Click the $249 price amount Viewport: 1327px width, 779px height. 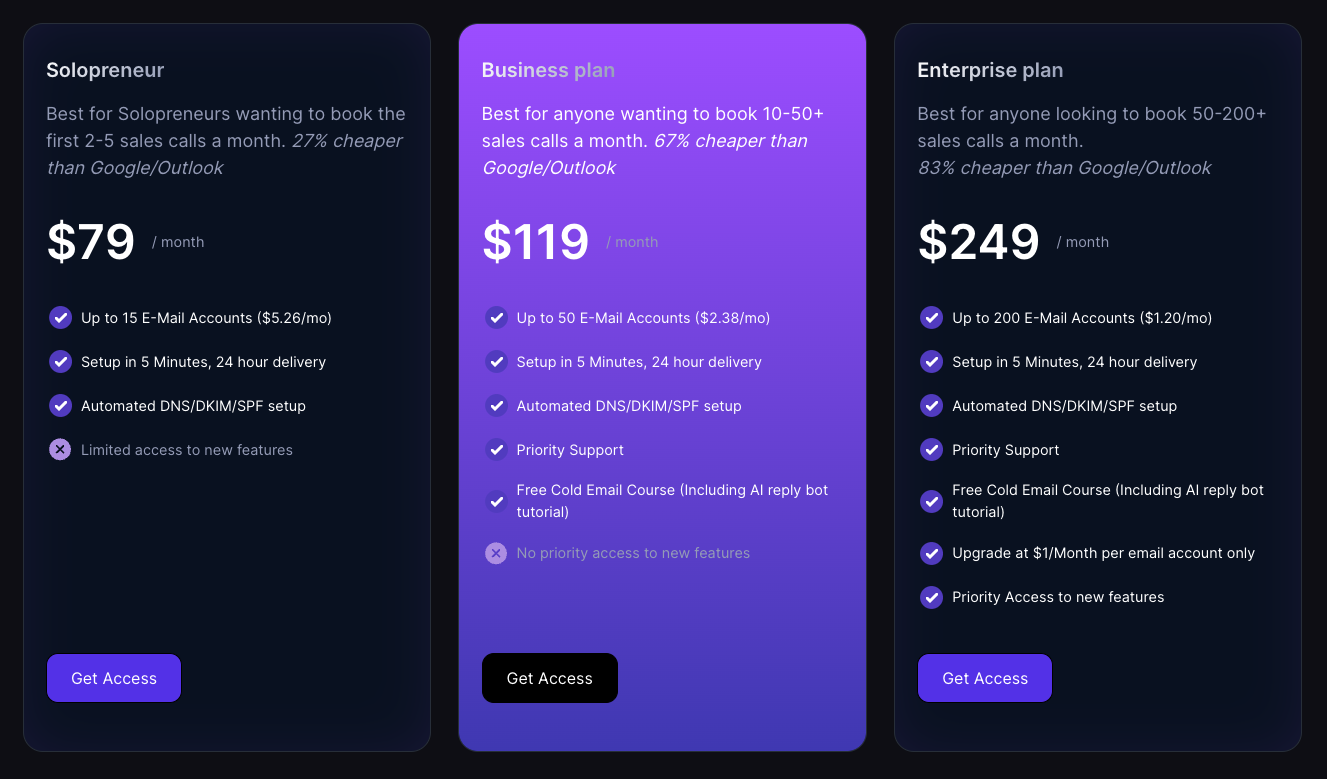(x=979, y=242)
